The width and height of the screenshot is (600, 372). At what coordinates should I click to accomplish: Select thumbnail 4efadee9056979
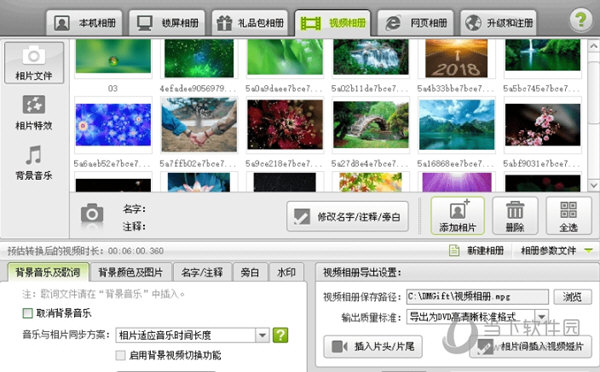pyautogui.click(x=199, y=58)
